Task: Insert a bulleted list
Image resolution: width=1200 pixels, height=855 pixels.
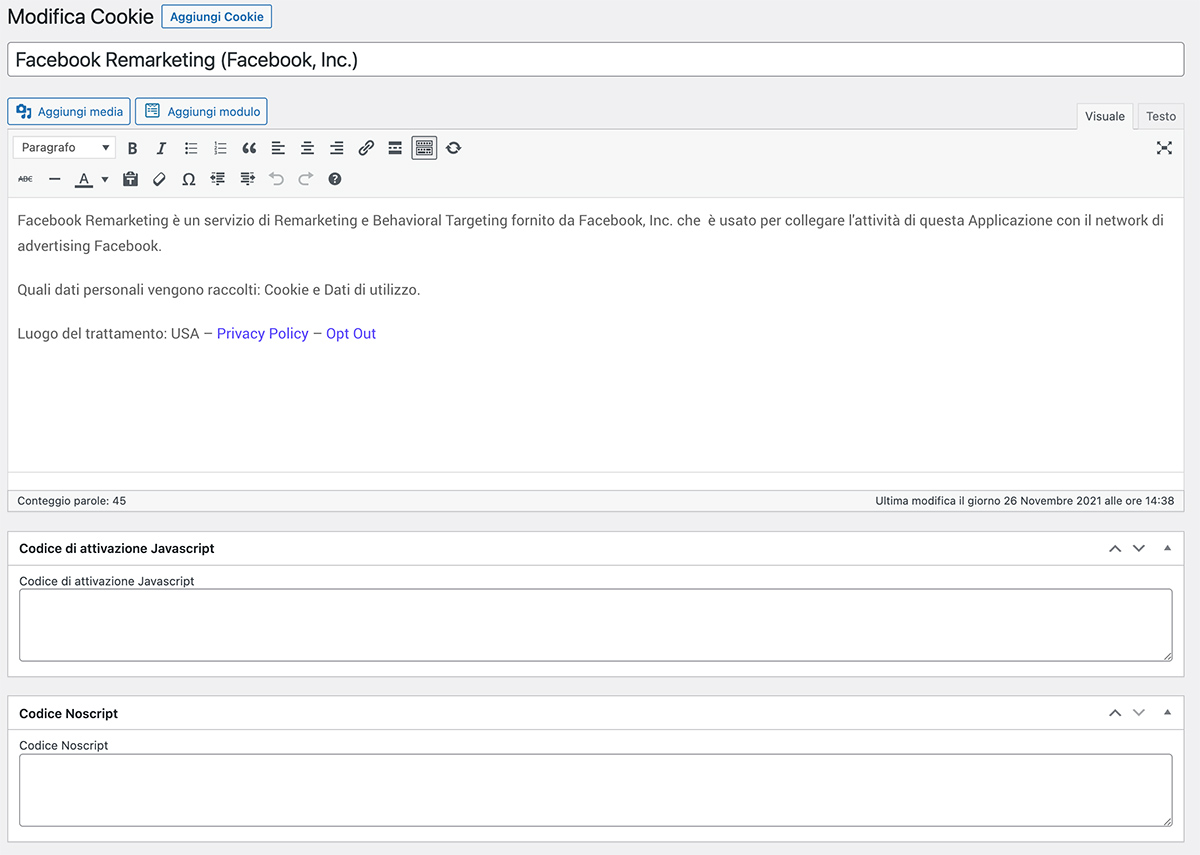Action: pos(191,148)
